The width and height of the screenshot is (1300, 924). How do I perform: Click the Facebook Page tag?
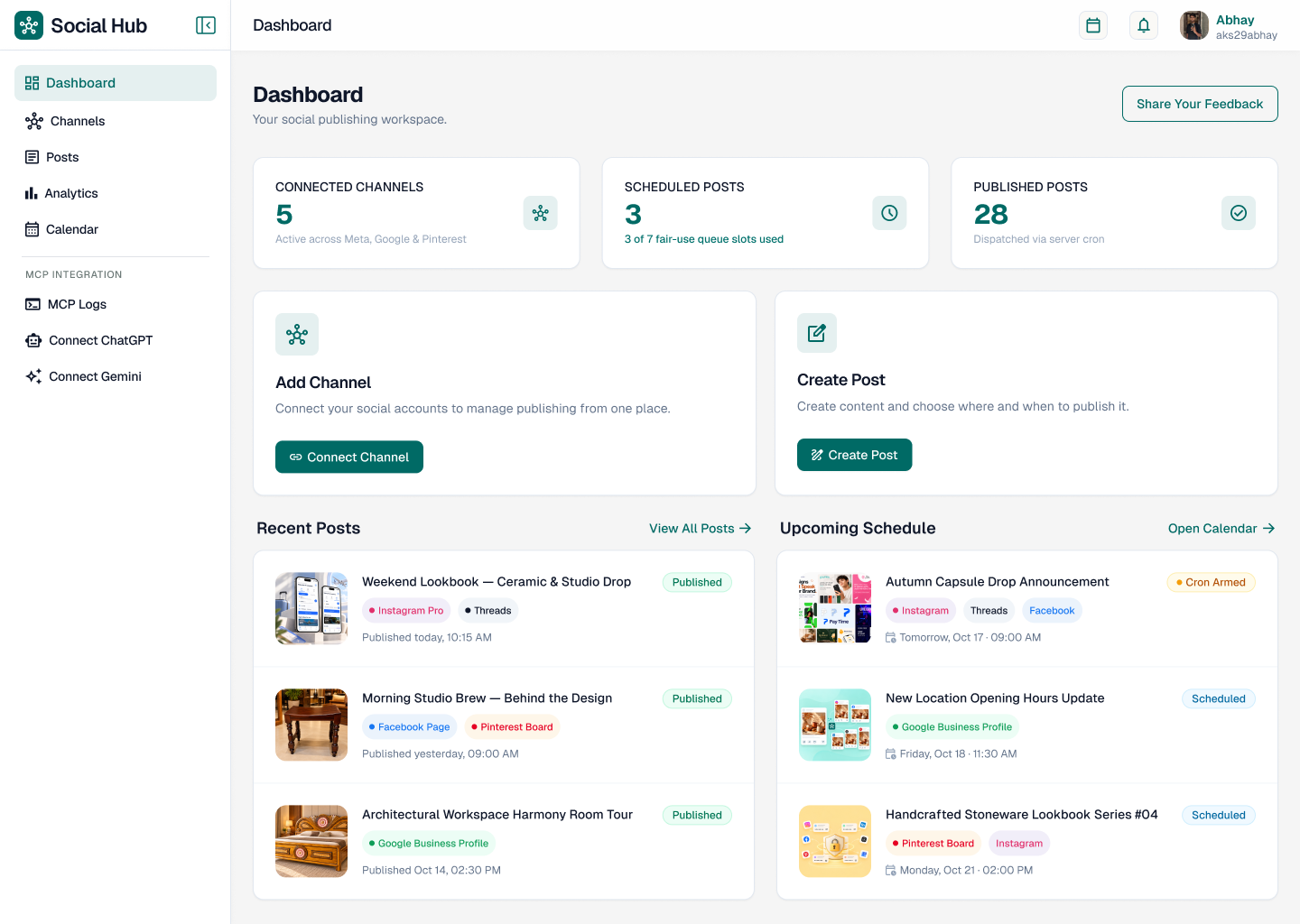tap(410, 727)
